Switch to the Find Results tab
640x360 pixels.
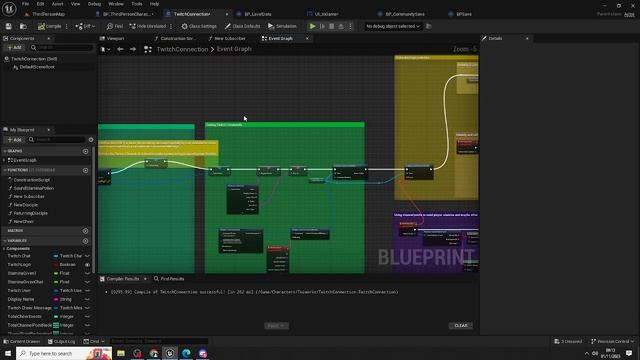coord(169,279)
